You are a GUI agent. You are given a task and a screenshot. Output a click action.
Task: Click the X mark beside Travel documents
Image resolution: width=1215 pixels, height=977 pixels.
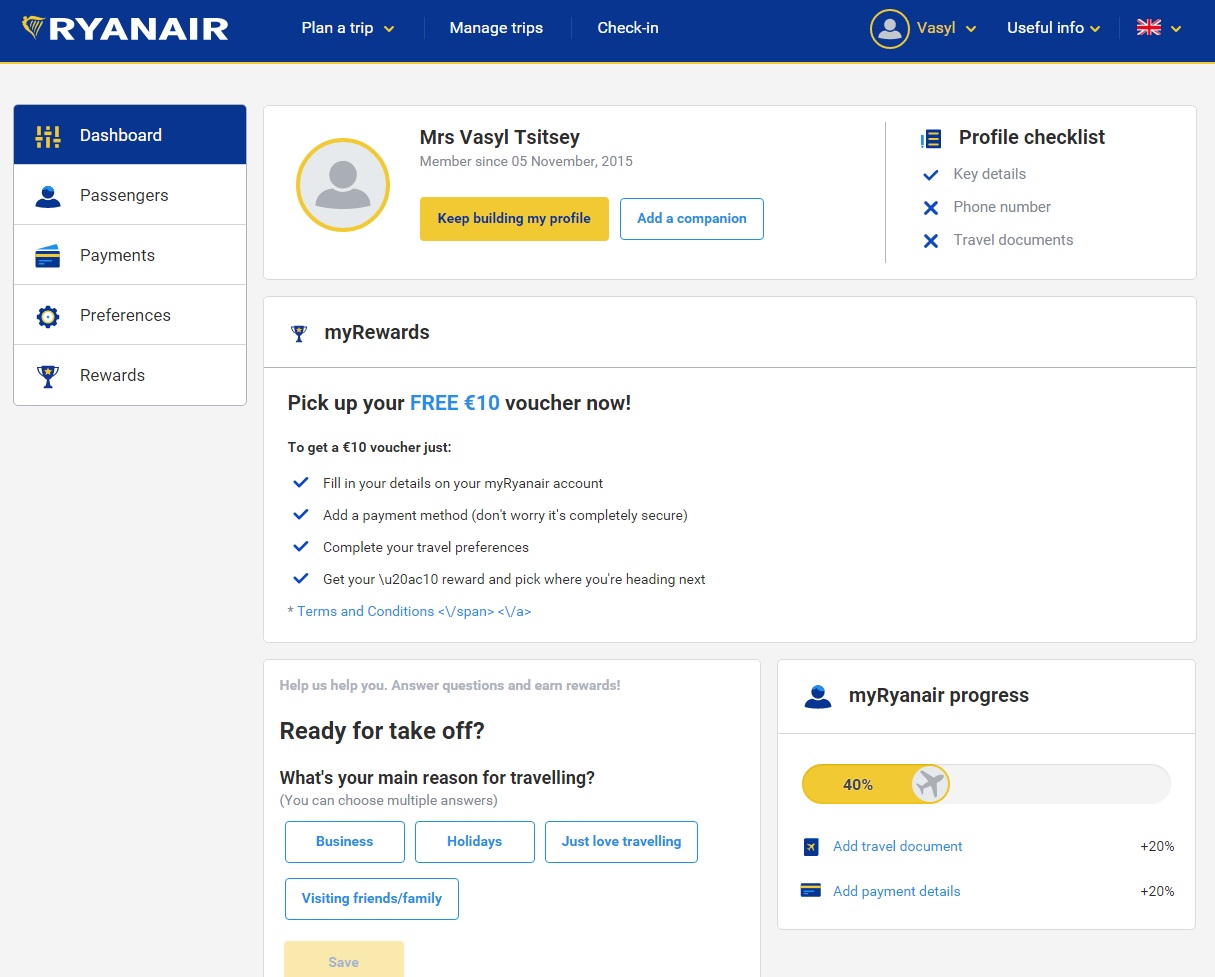[x=931, y=241]
